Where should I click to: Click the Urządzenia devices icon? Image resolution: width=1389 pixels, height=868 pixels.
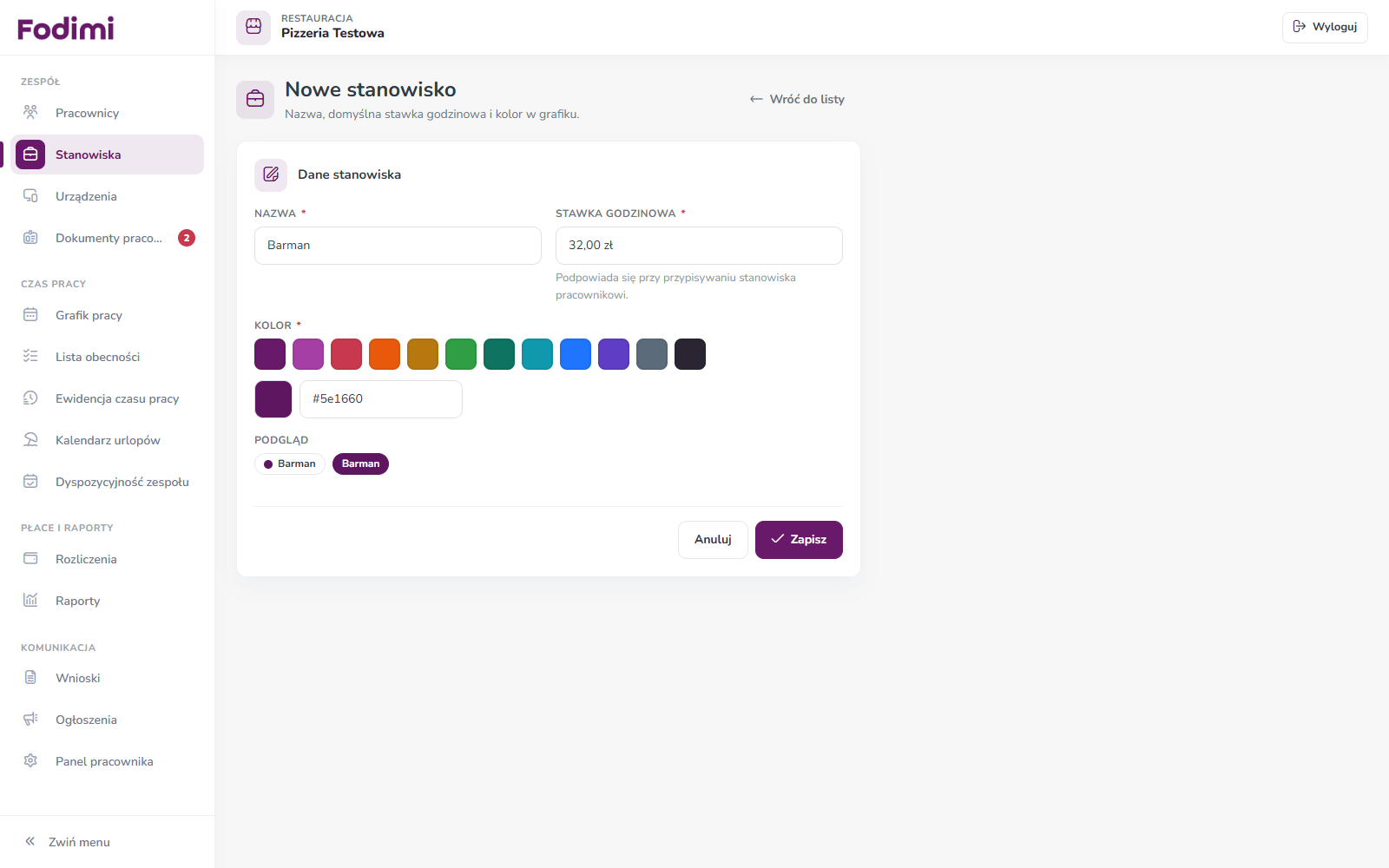tap(30, 196)
